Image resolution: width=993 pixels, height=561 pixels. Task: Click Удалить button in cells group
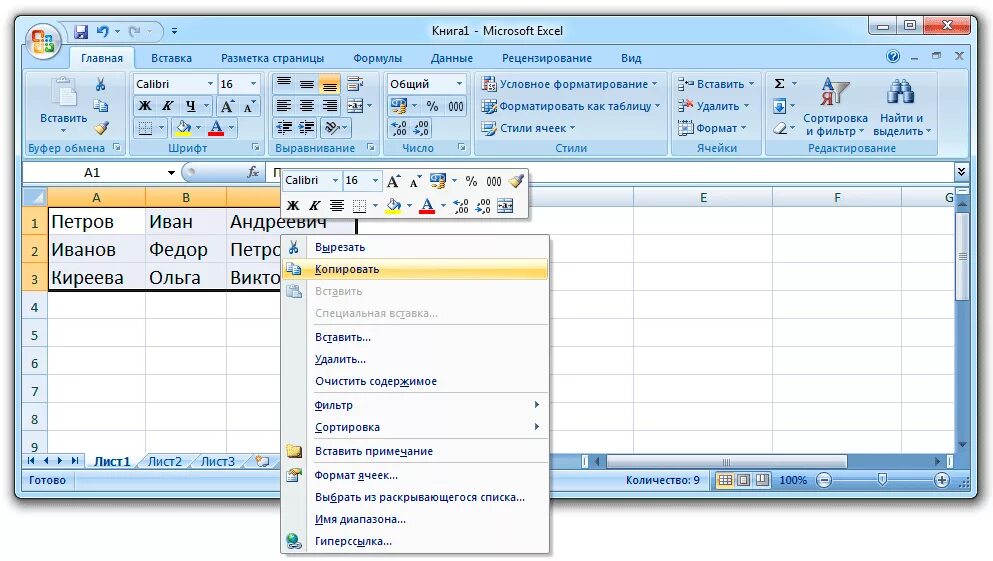coord(716,106)
